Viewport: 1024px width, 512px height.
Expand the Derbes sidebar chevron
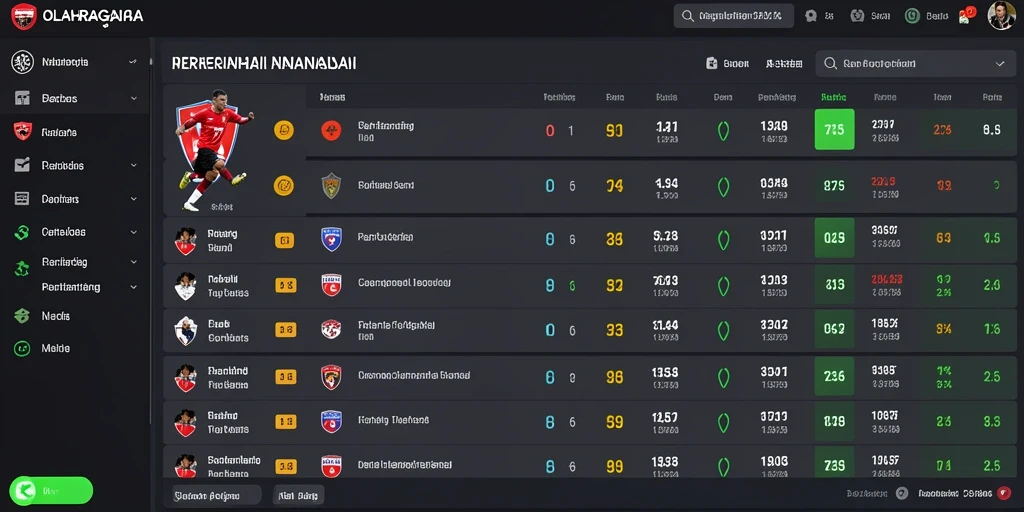click(x=134, y=99)
